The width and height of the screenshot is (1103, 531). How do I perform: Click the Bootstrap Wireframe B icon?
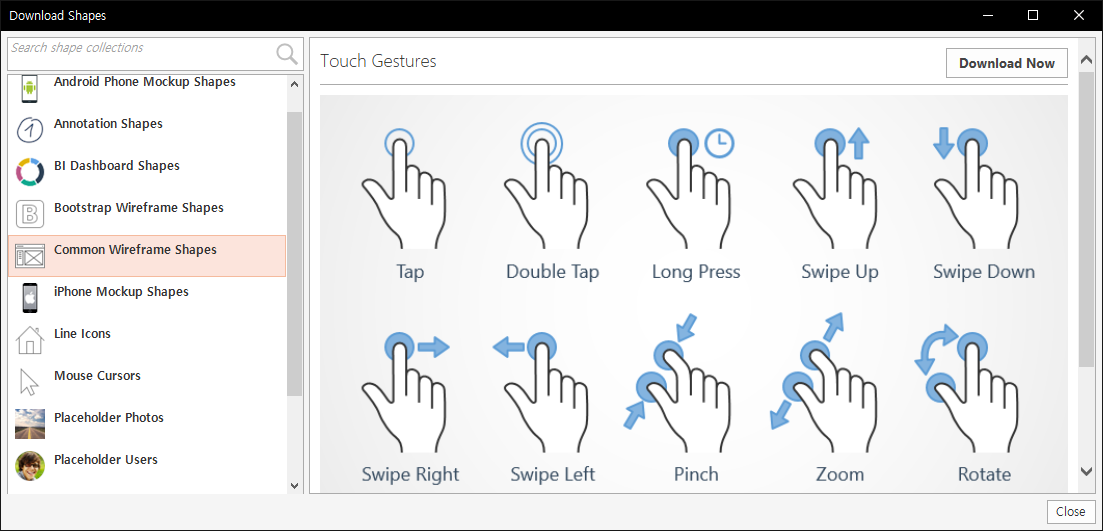pyautogui.click(x=30, y=214)
